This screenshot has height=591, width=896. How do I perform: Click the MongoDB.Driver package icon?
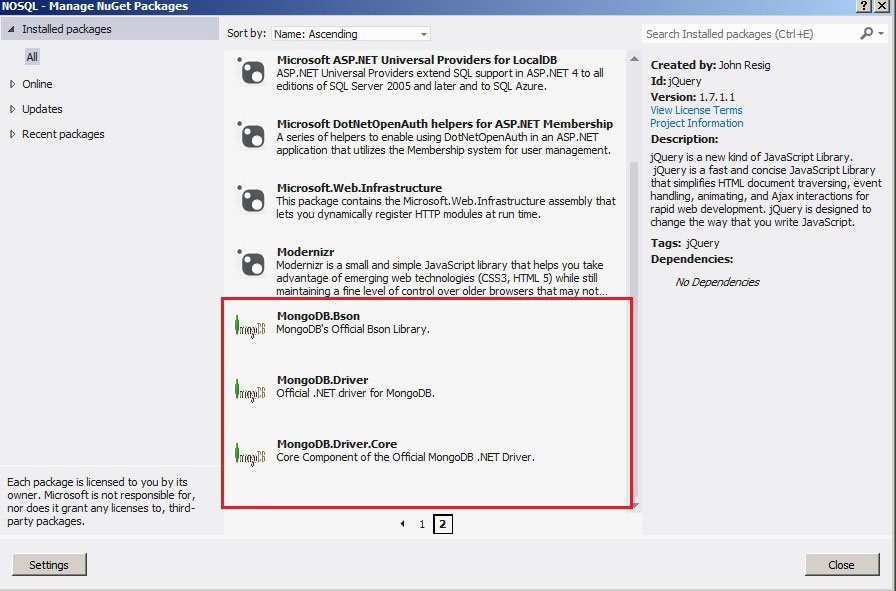click(250, 391)
